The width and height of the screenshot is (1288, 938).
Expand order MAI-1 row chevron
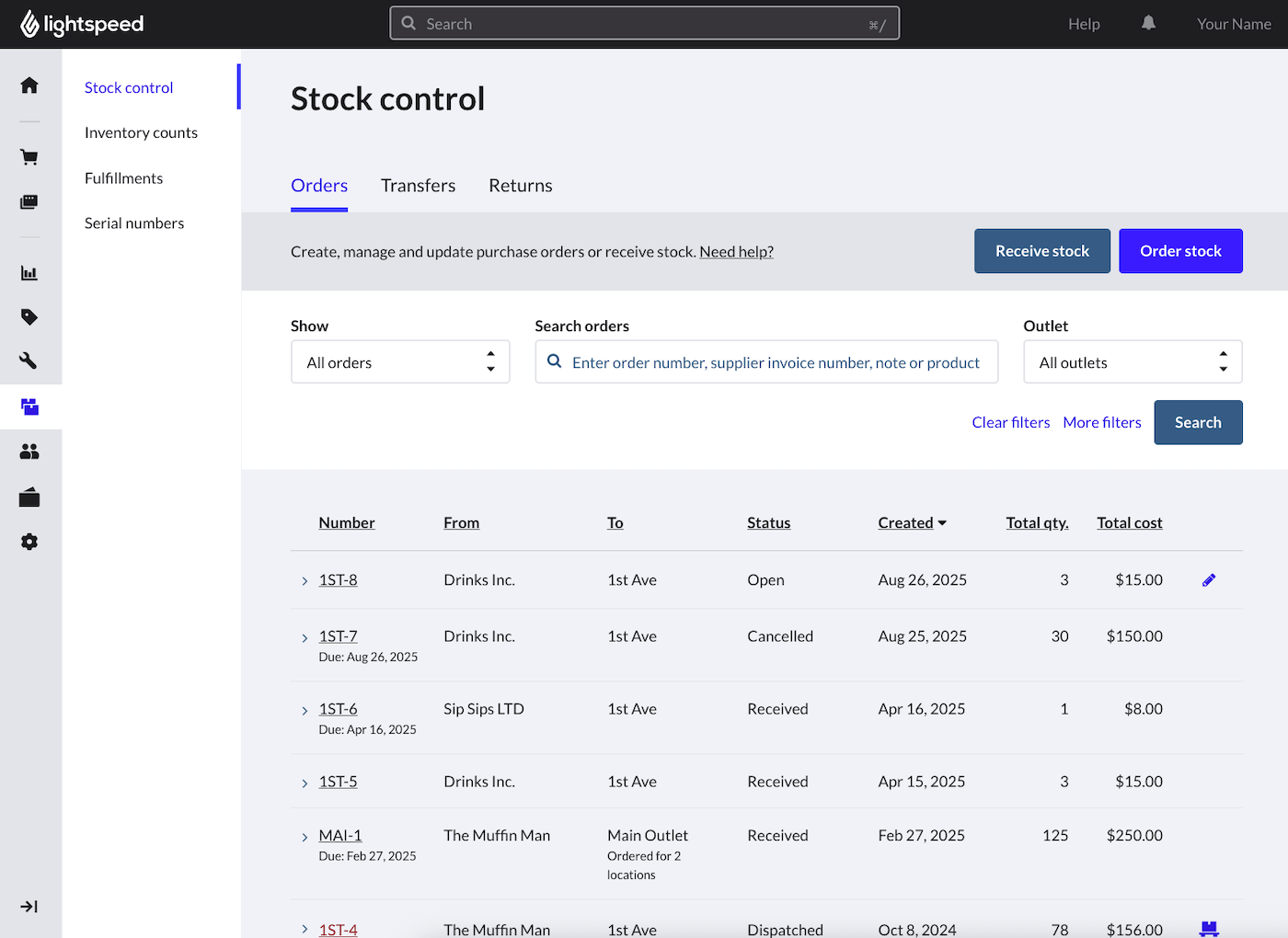[305, 837]
